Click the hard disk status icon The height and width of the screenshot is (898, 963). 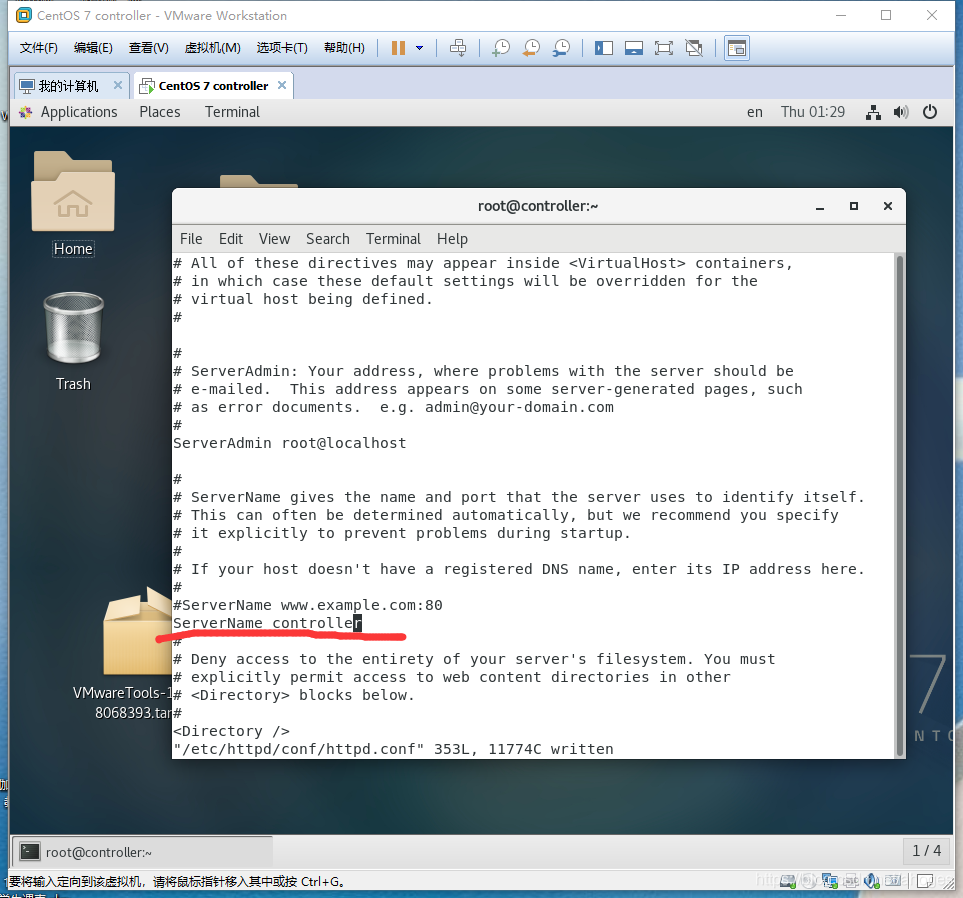tap(788, 881)
